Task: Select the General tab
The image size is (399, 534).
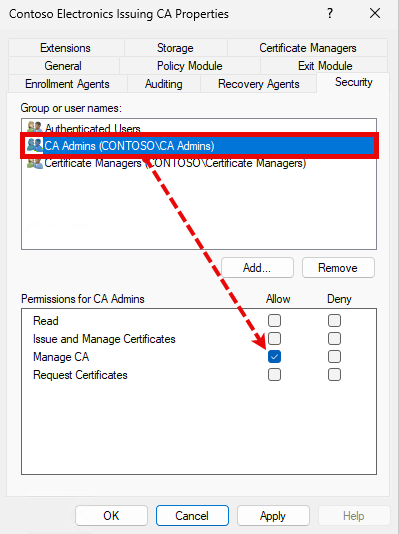Action: (x=63, y=66)
